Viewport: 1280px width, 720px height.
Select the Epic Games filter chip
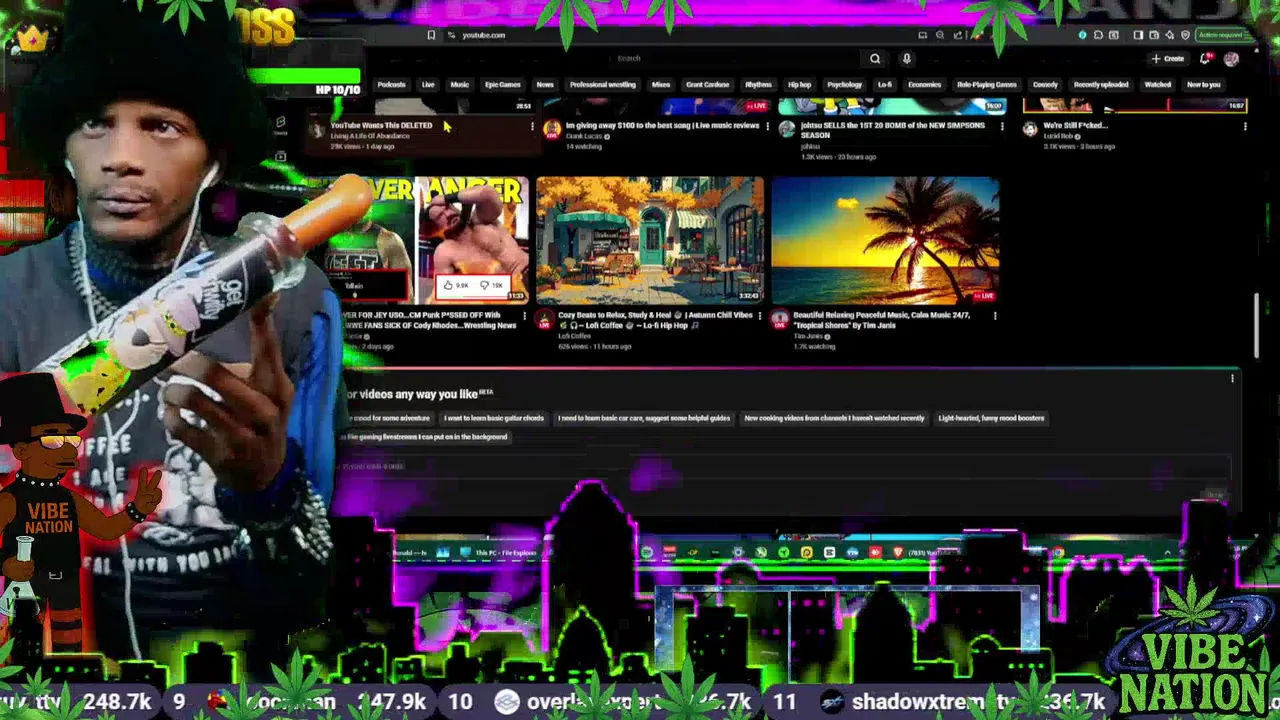coord(502,85)
